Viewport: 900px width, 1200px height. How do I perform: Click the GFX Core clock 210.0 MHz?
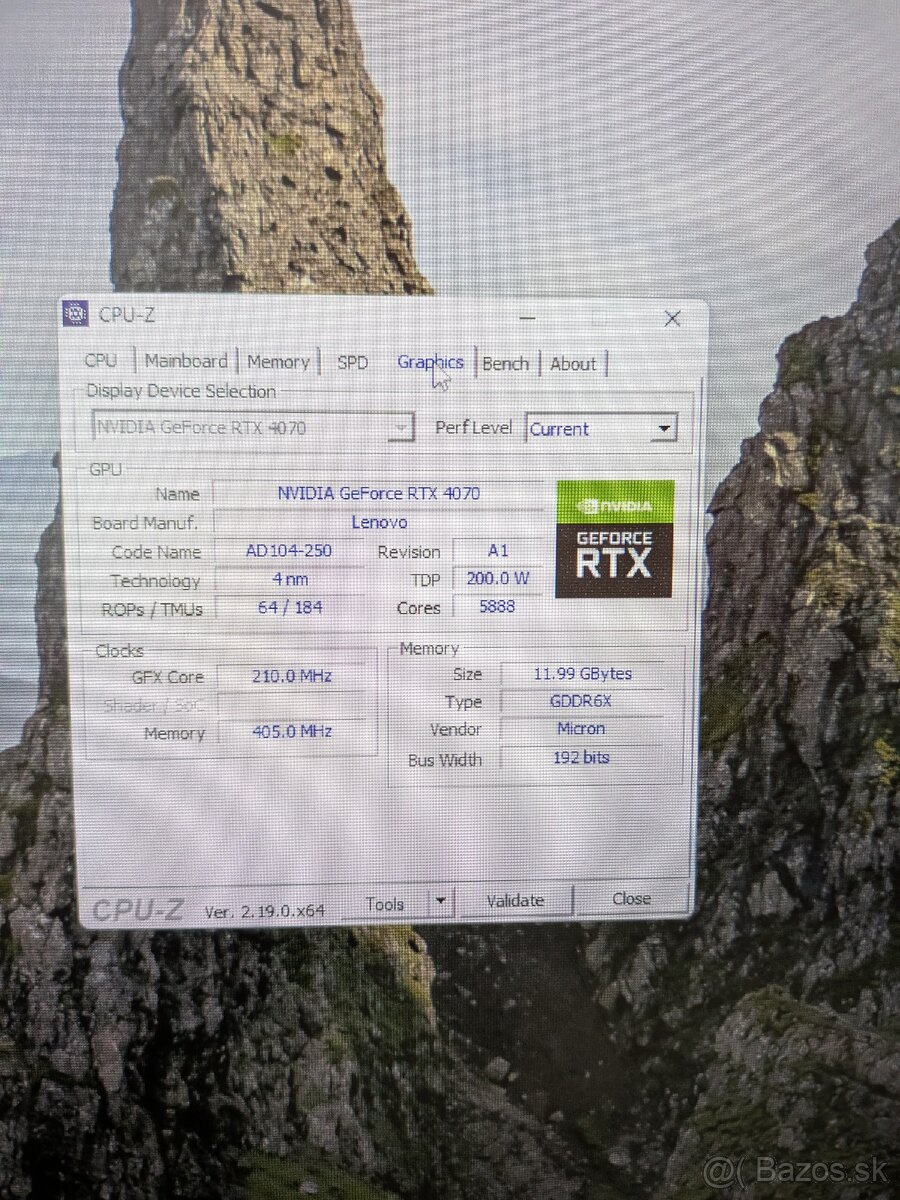[x=292, y=676]
